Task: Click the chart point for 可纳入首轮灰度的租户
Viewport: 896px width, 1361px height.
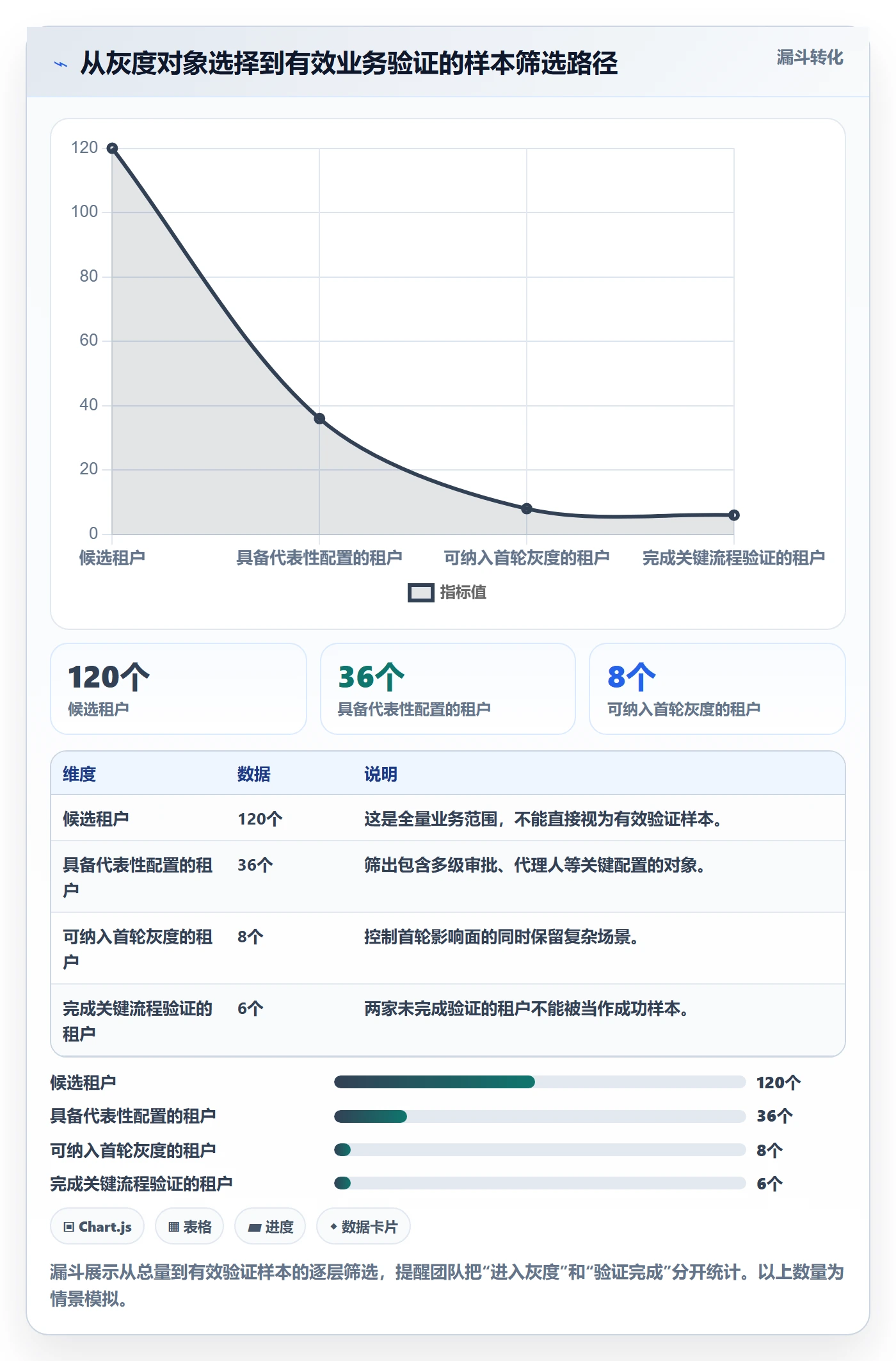Action: [x=527, y=509]
